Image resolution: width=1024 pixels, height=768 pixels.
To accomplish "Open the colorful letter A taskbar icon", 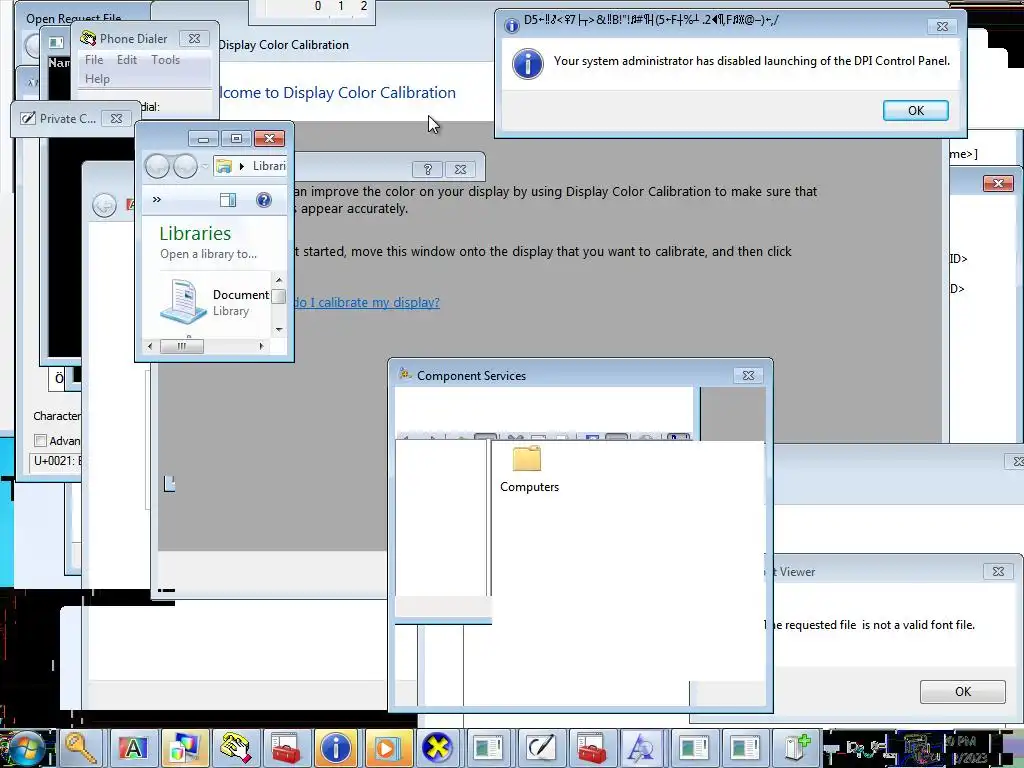I will click(x=133, y=748).
